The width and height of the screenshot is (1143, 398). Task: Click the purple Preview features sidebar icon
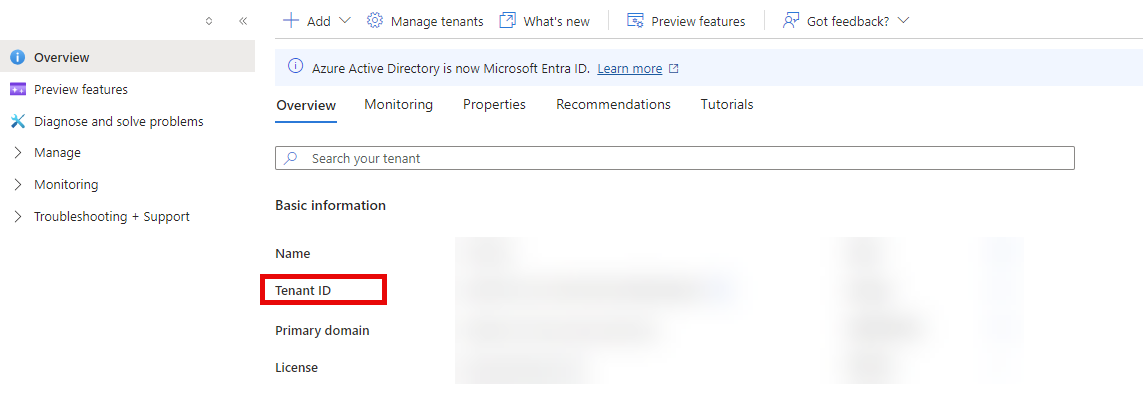click(x=17, y=89)
